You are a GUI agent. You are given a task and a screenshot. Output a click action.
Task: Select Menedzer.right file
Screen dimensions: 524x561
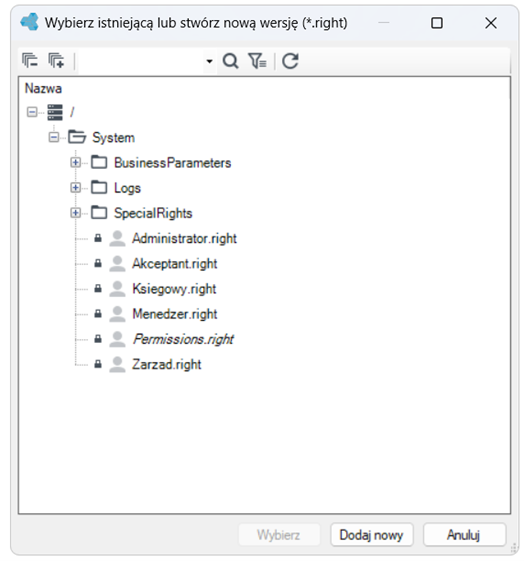click(x=175, y=314)
